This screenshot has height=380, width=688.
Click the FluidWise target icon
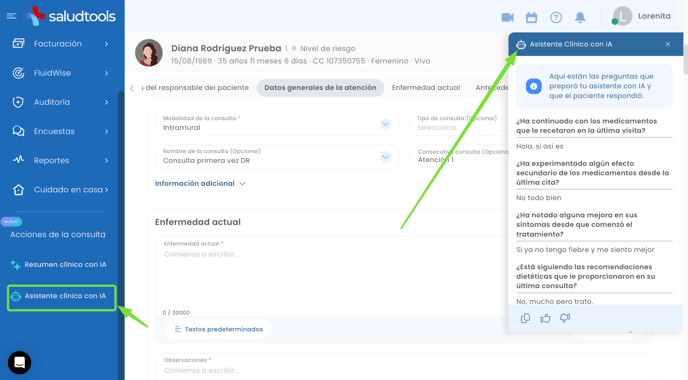(x=18, y=73)
